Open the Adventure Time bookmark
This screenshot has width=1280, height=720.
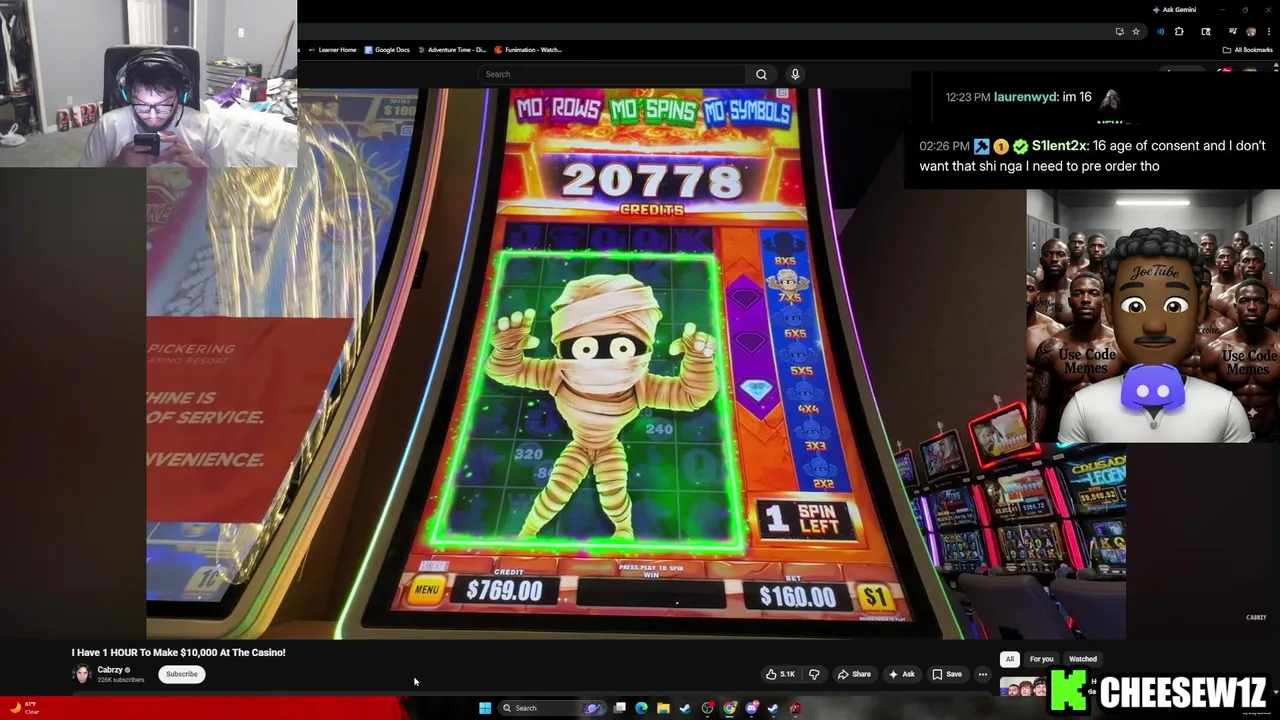(x=452, y=50)
